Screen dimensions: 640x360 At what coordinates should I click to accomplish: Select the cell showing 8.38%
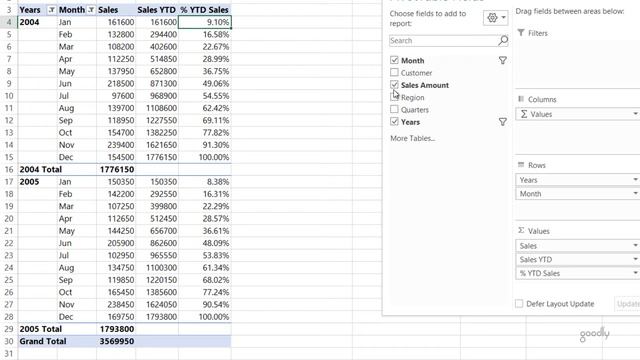[x=204, y=182]
